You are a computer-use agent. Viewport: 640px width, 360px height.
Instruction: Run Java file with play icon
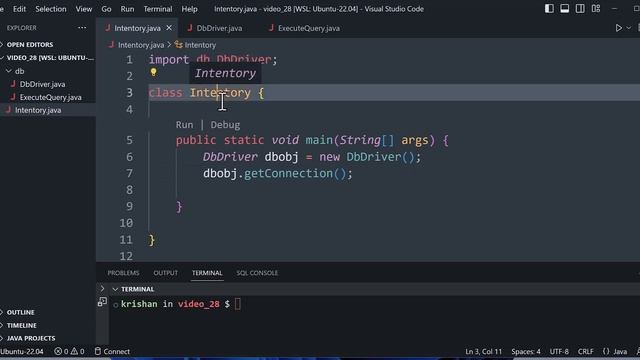[x=619, y=28]
